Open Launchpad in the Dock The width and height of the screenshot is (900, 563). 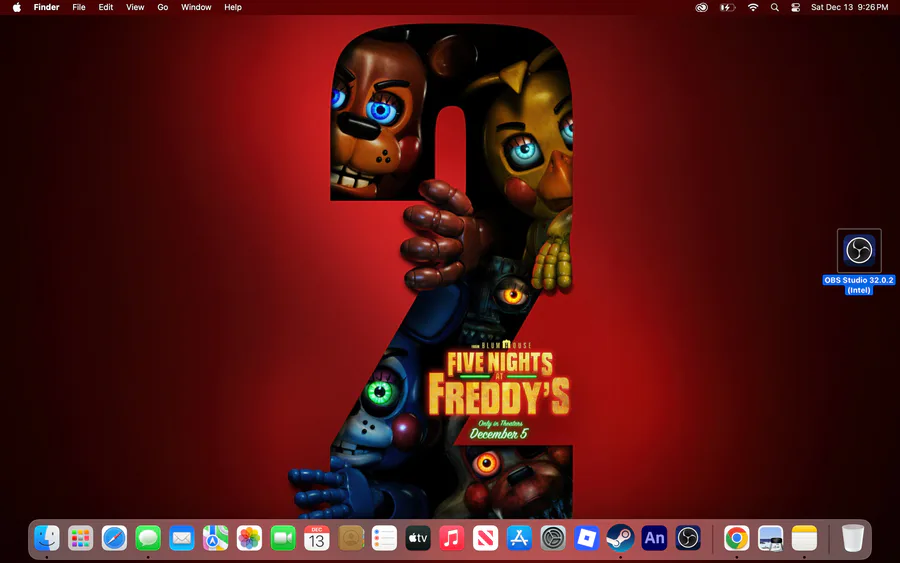tap(80, 538)
